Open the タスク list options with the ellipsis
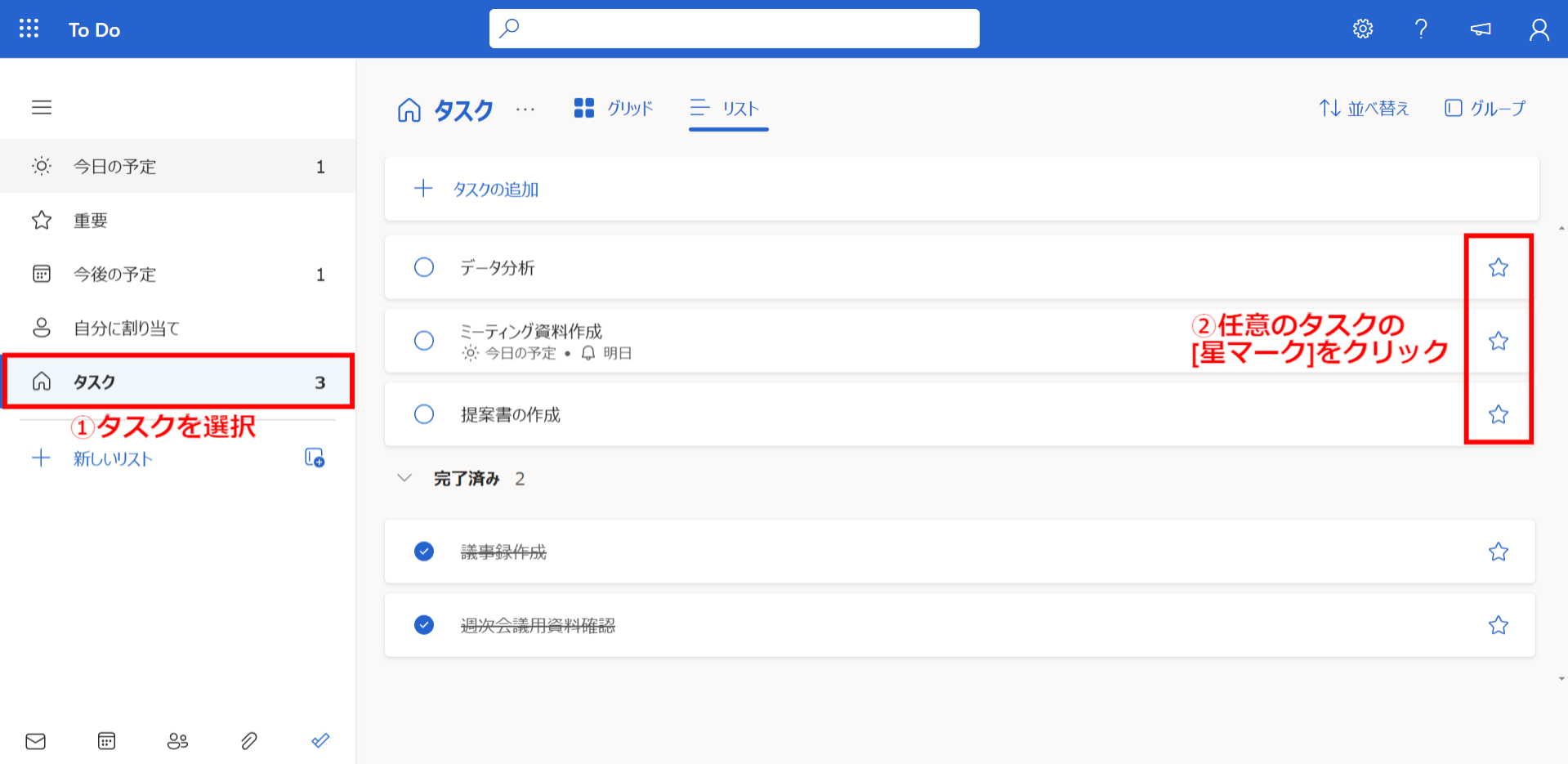Viewport: 1568px width, 764px height. pos(525,109)
